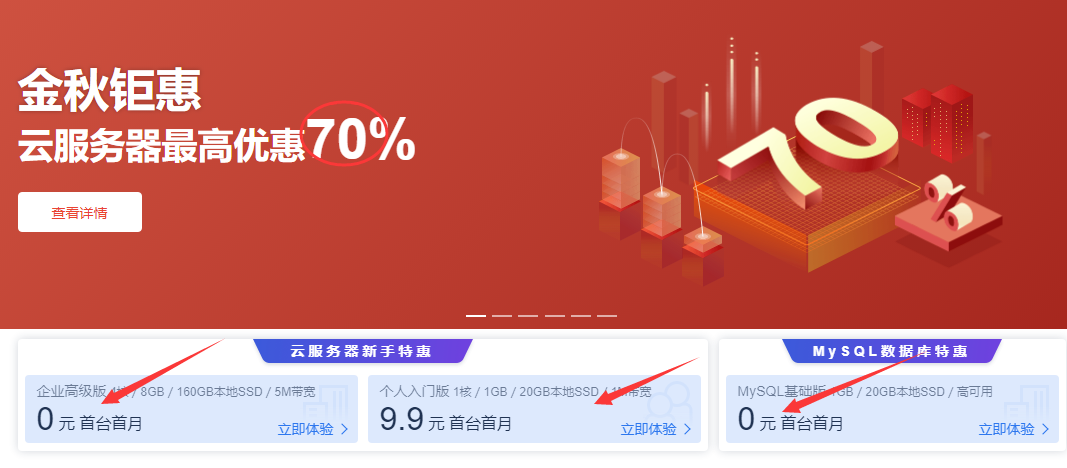Click chevron arrow in 企业高级版 card
Image resolution: width=1067 pixels, height=468 pixels.
pyautogui.click(x=344, y=429)
